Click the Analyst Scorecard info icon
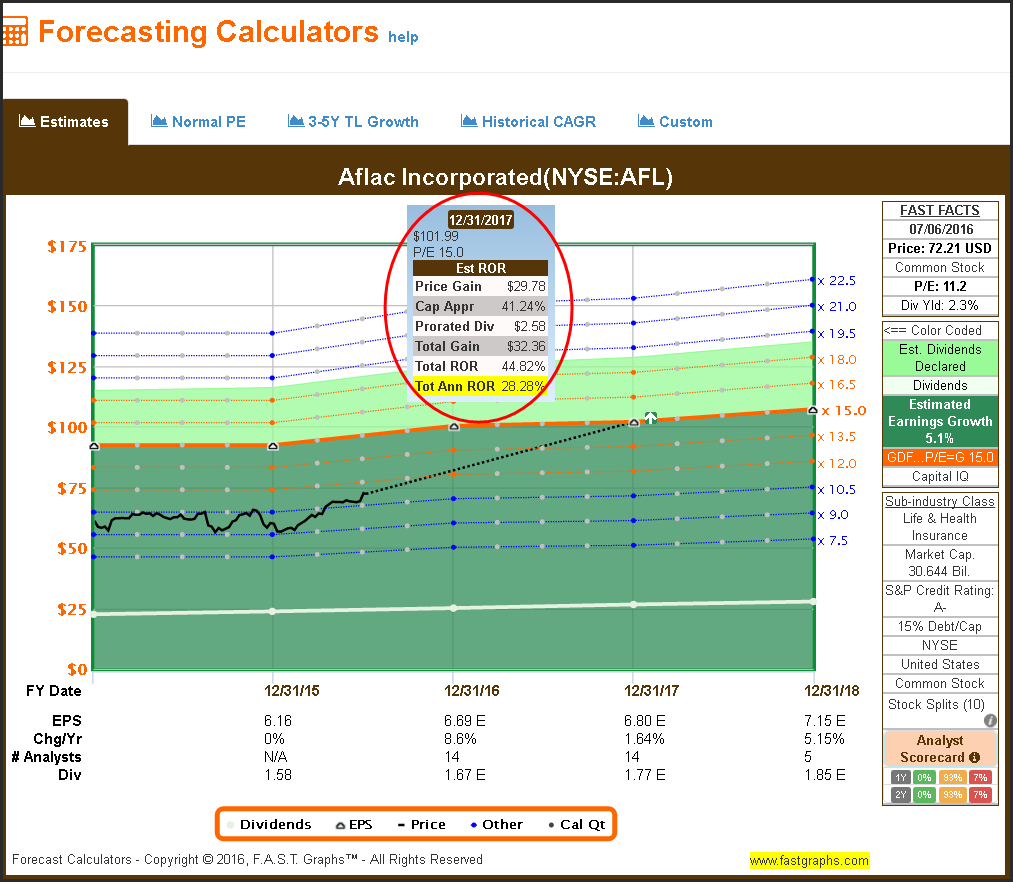Screen dimensions: 1013x882 pyautogui.click(x=974, y=757)
